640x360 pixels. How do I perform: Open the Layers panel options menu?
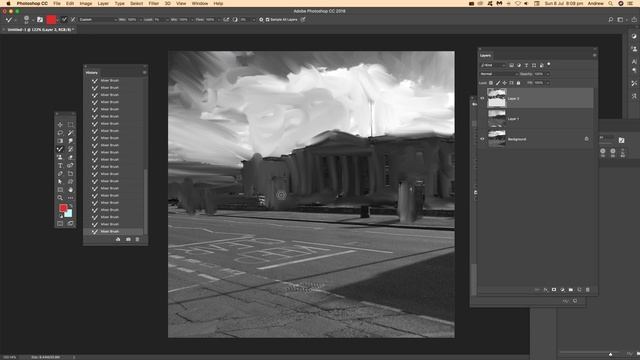coord(595,55)
